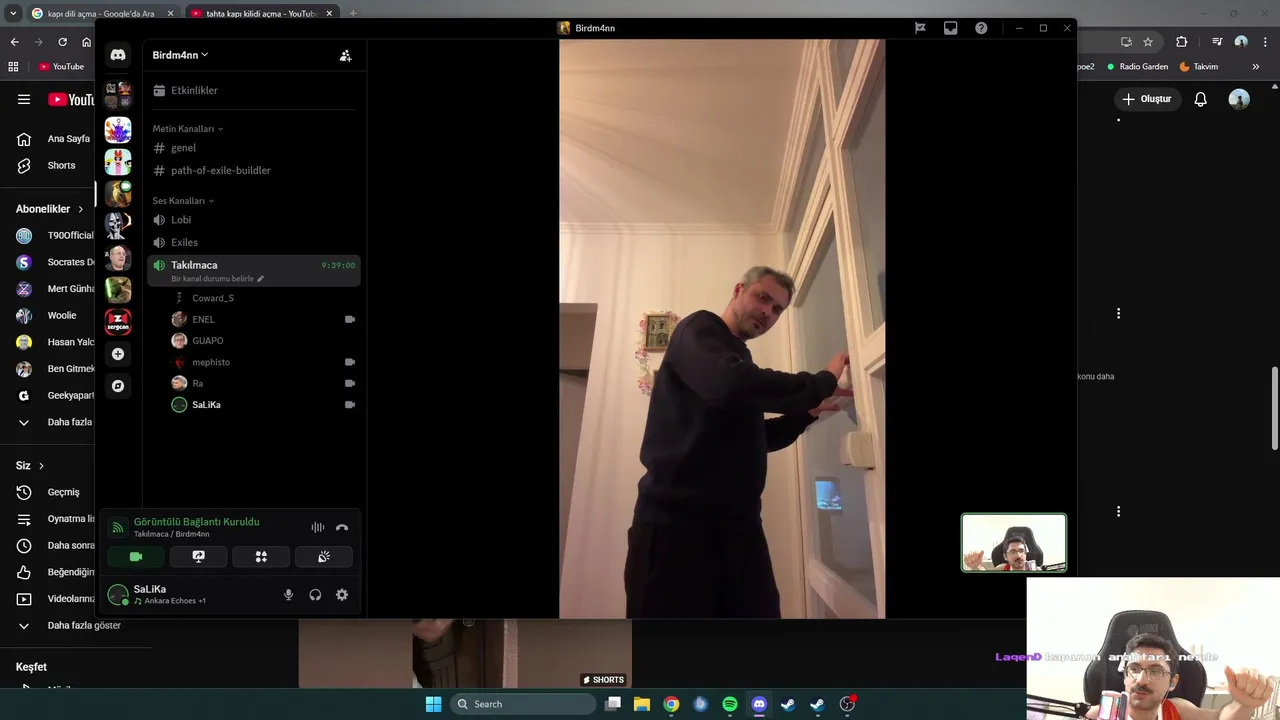The image size is (1280, 720).
Task: Disconnect from voice with hang-up icon
Action: click(342, 527)
